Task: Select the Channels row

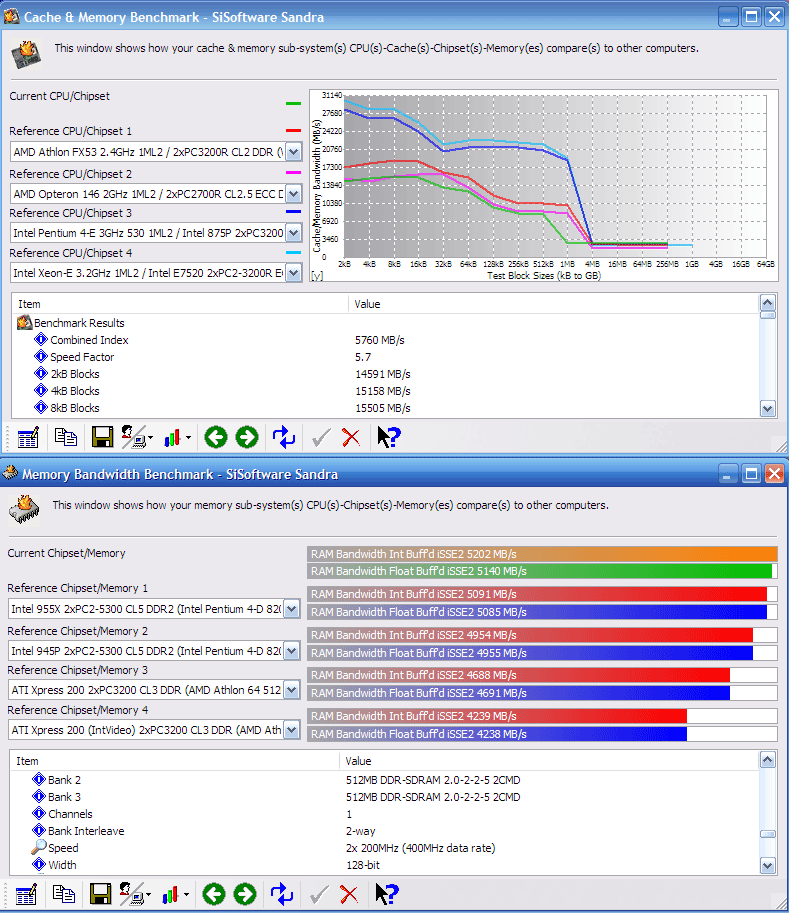Action: click(x=384, y=813)
